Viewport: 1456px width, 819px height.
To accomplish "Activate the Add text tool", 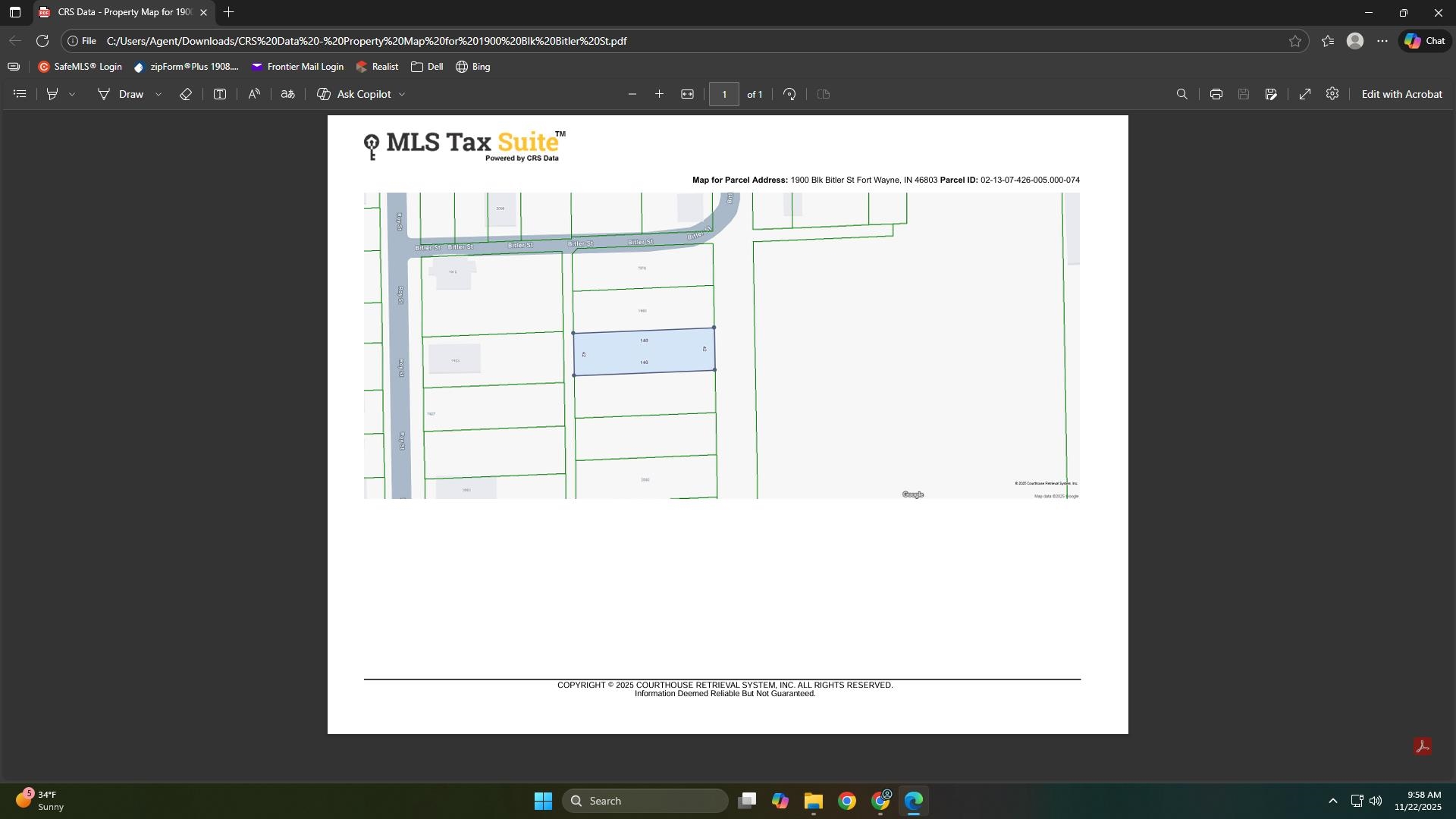I will (220, 94).
